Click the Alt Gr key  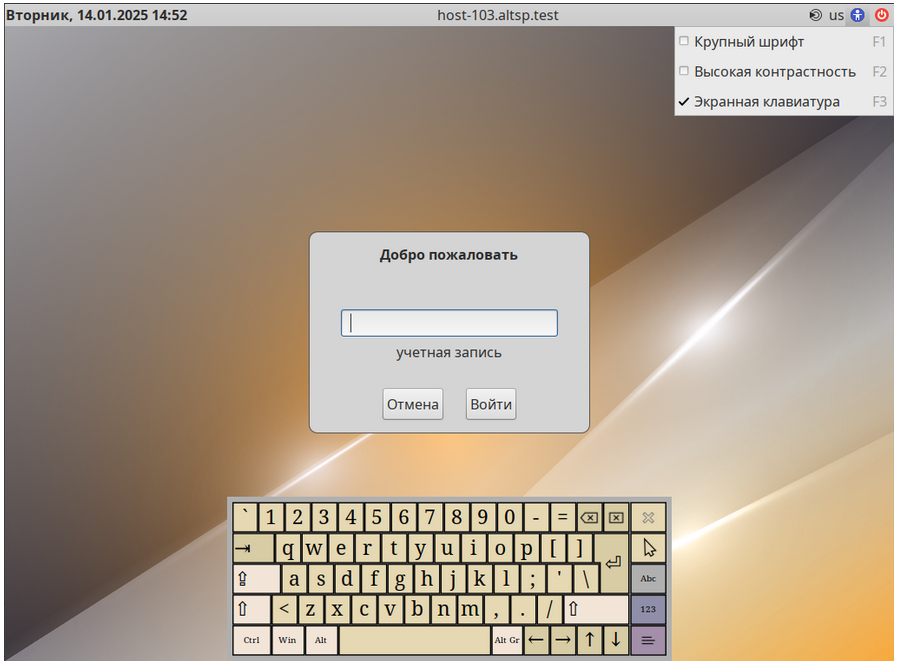(x=507, y=640)
